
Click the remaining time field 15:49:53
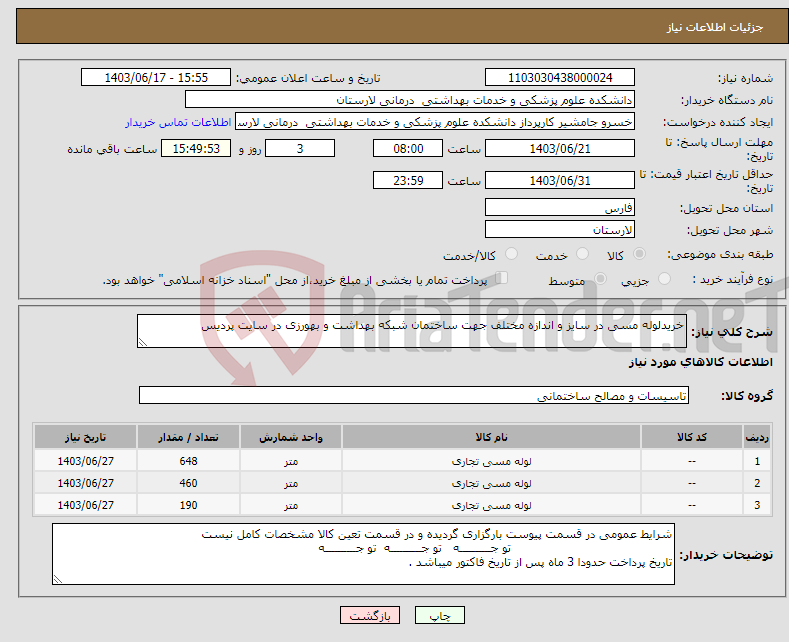(196, 148)
